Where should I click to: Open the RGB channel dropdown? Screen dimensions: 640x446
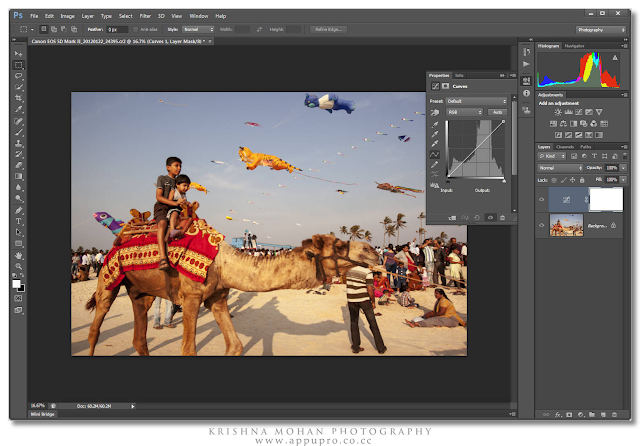tap(461, 113)
